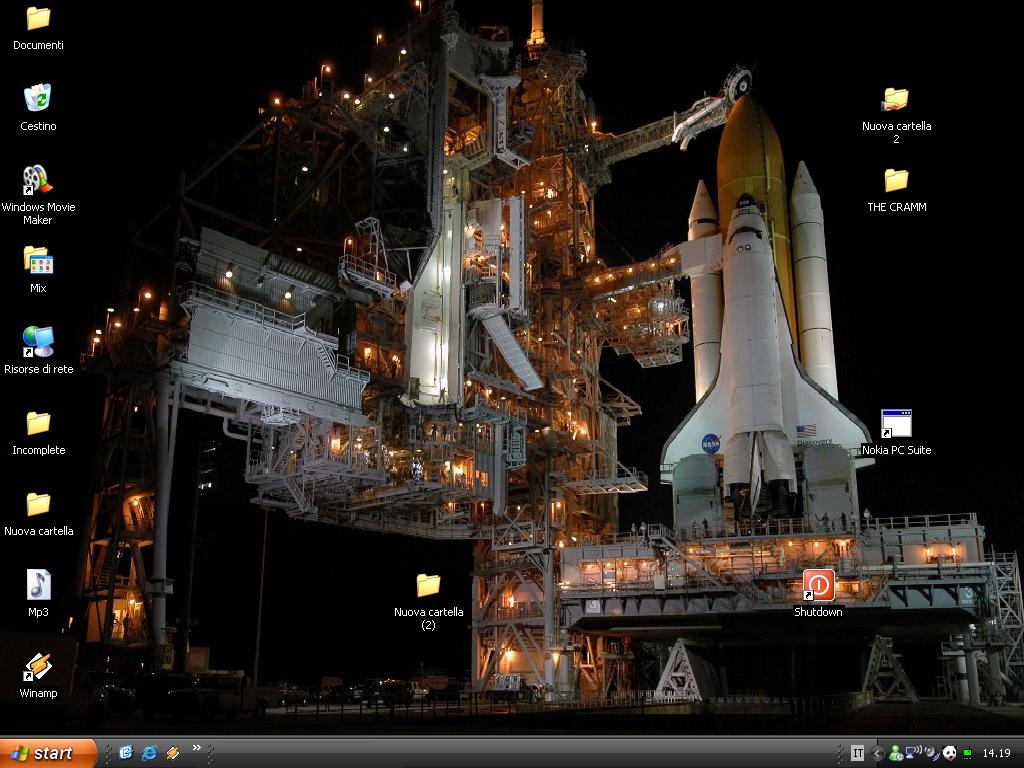Click the MSN Messenger tray icon
Viewport: 1024px width, 768px height.
pyautogui.click(x=896, y=753)
